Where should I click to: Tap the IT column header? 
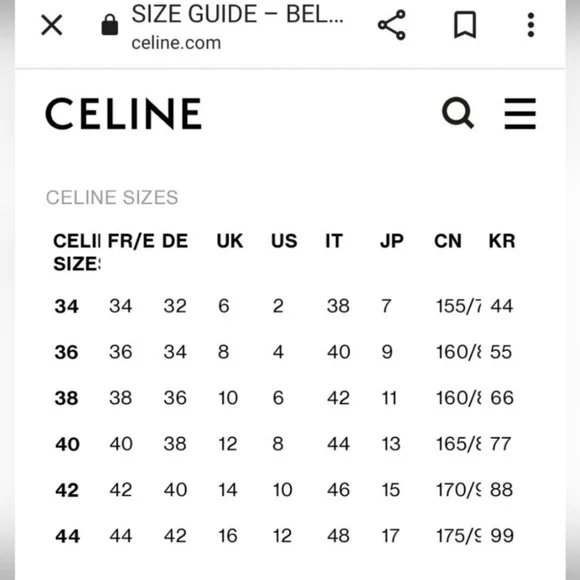334,241
